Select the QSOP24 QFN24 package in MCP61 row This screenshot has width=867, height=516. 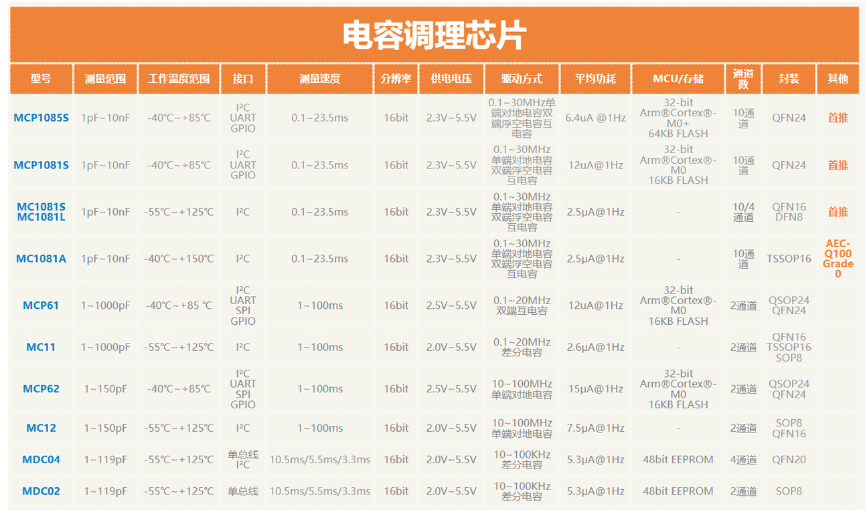click(x=788, y=305)
